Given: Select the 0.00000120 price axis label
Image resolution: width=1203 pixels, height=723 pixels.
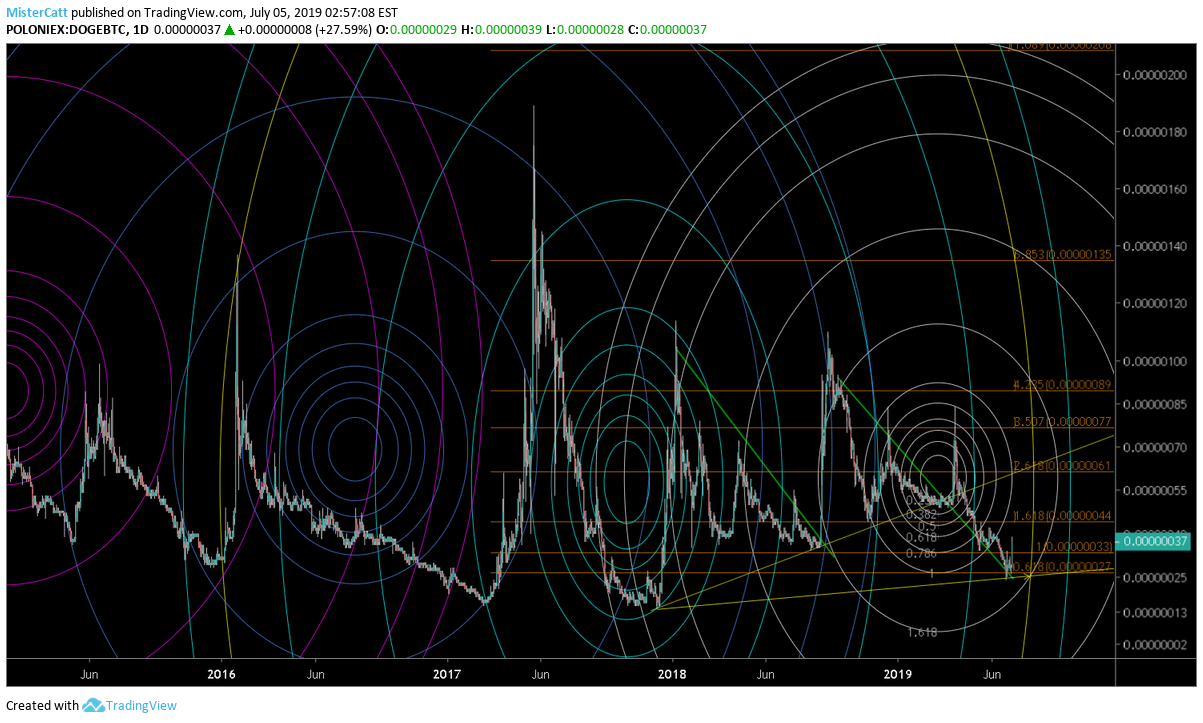Looking at the screenshot, I should [1155, 303].
